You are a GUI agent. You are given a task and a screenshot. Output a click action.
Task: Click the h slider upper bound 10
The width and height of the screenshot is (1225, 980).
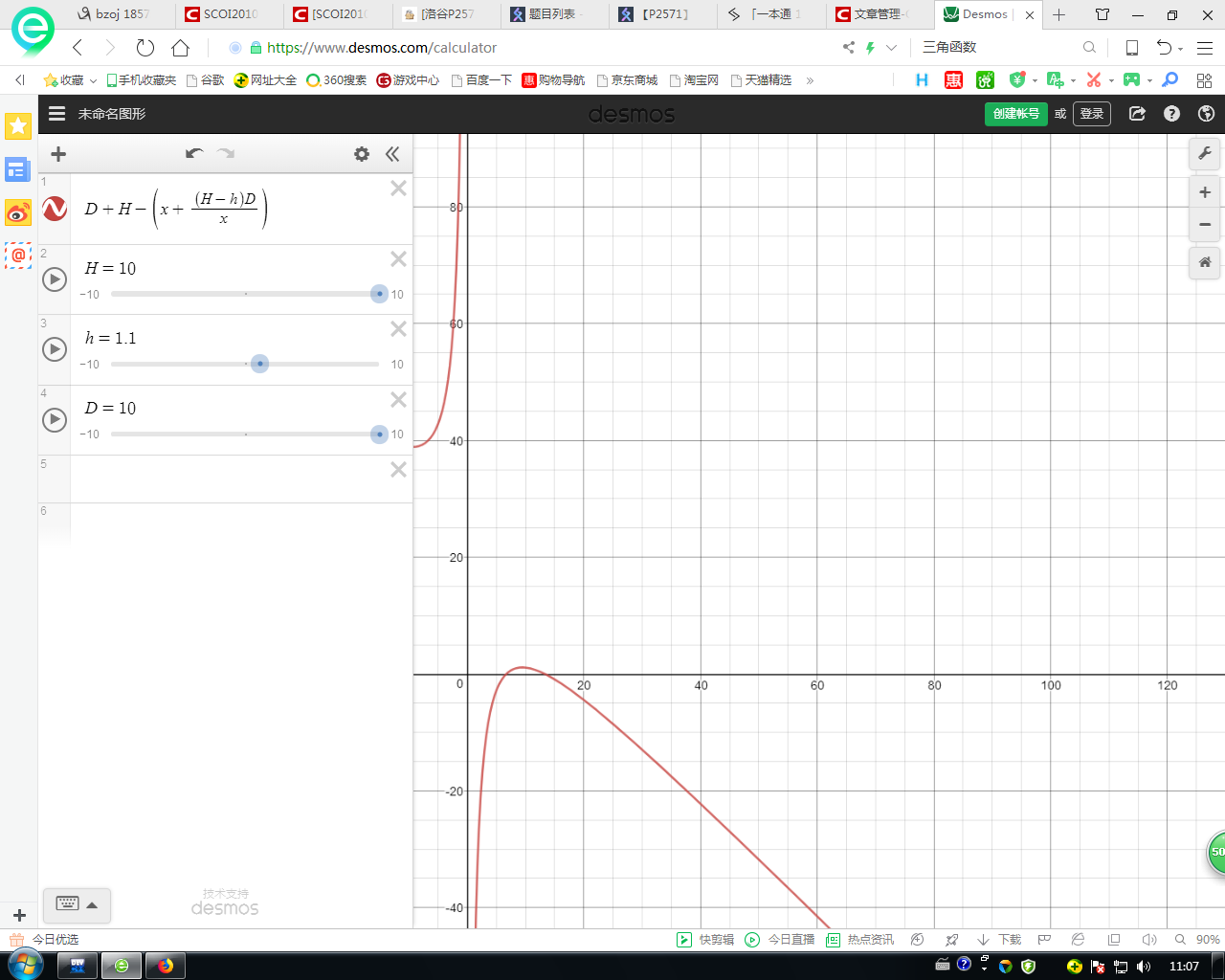click(397, 365)
